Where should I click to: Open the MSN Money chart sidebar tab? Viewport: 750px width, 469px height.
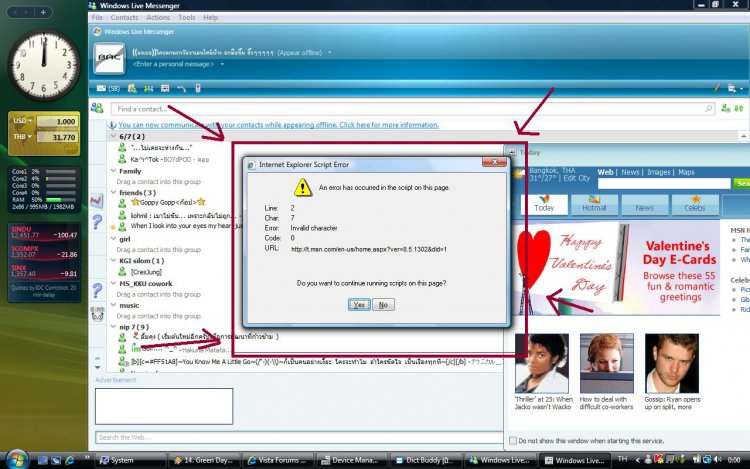click(97, 200)
